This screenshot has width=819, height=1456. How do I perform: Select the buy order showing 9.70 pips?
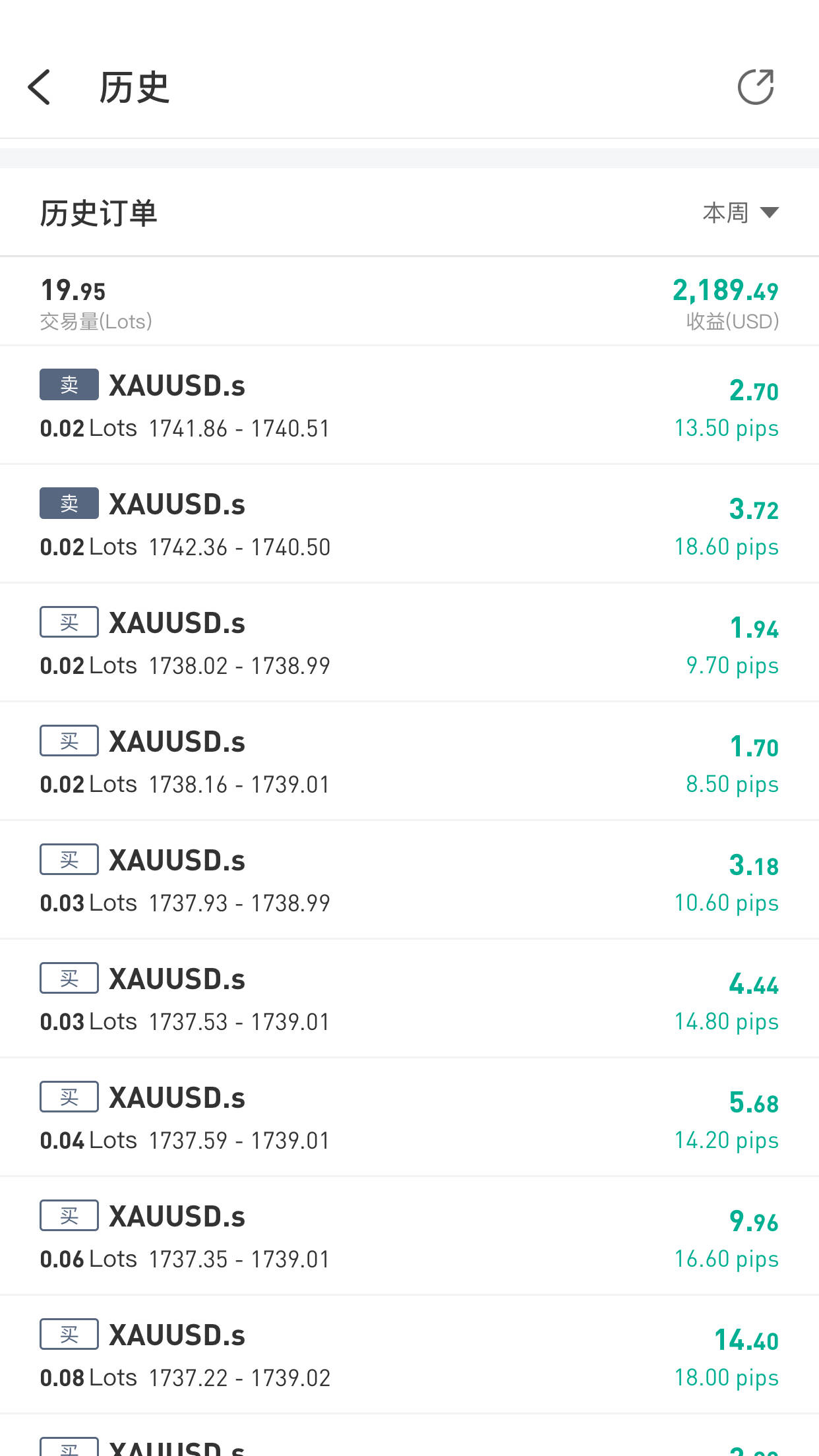[409, 643]
